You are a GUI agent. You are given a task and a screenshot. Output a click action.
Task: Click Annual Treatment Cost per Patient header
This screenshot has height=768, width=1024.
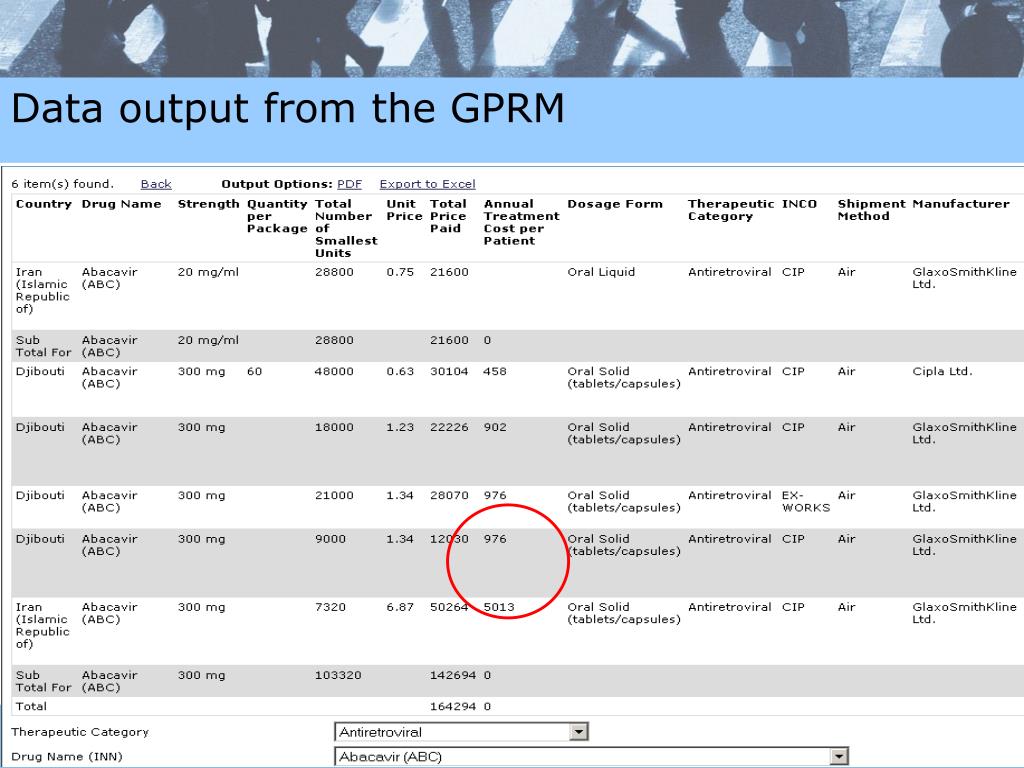point(521,222)
